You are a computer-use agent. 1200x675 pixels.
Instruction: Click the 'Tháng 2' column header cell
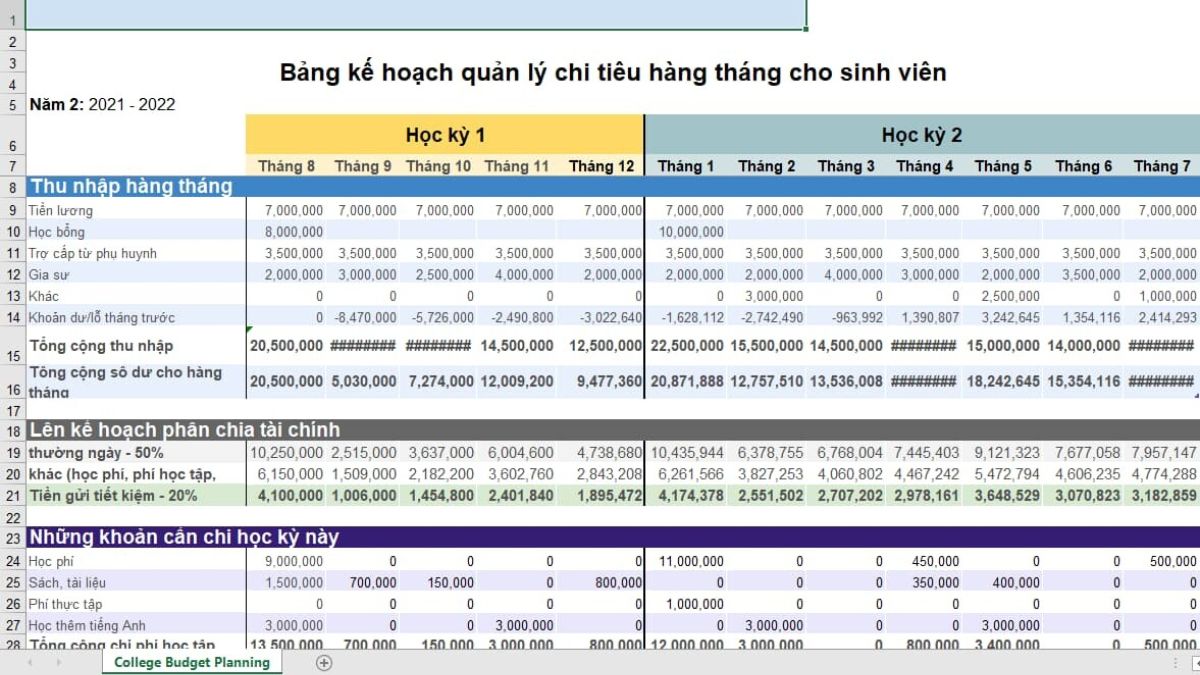(x=767, y=166)
